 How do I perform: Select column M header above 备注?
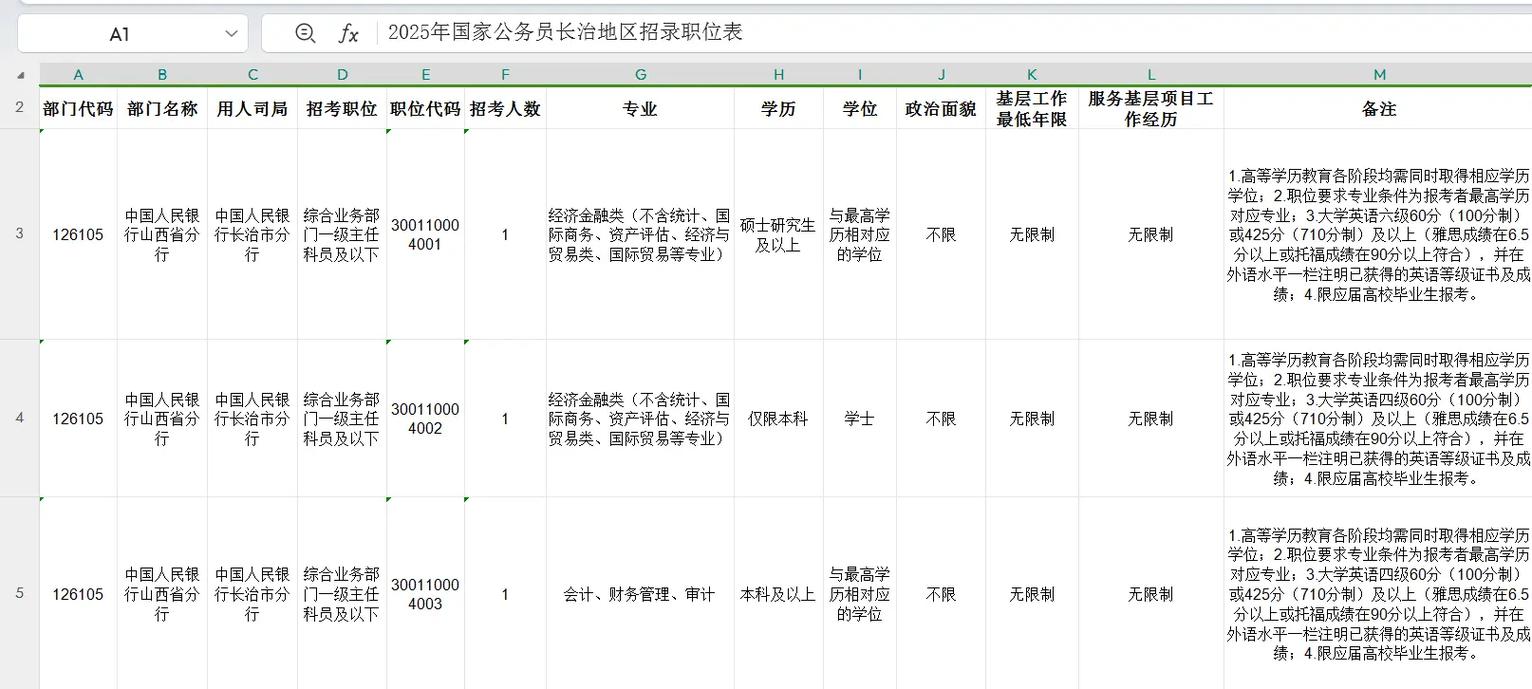1379,73
